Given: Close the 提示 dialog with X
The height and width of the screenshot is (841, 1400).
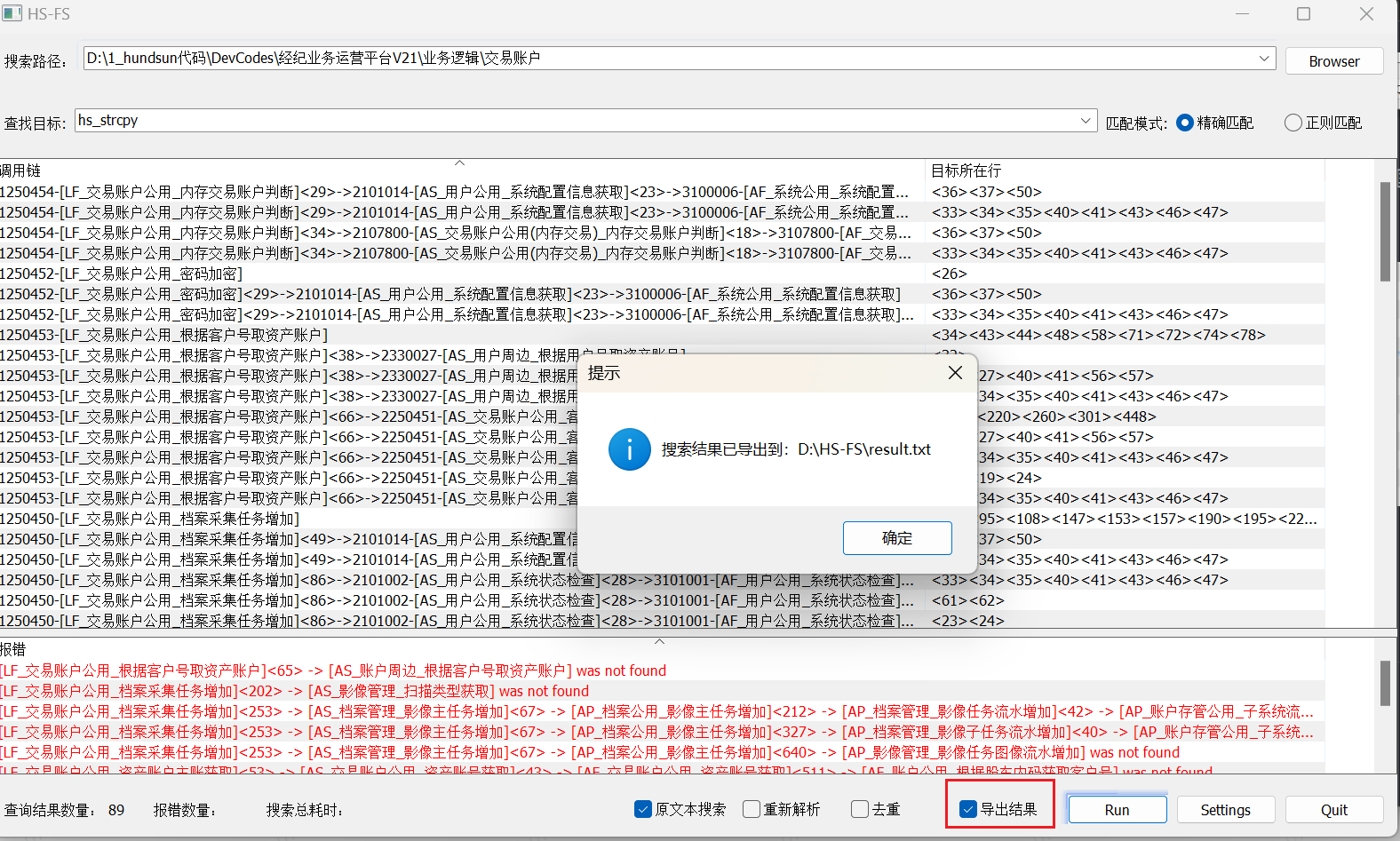Looking at the screenshot, I should (955, 373).
